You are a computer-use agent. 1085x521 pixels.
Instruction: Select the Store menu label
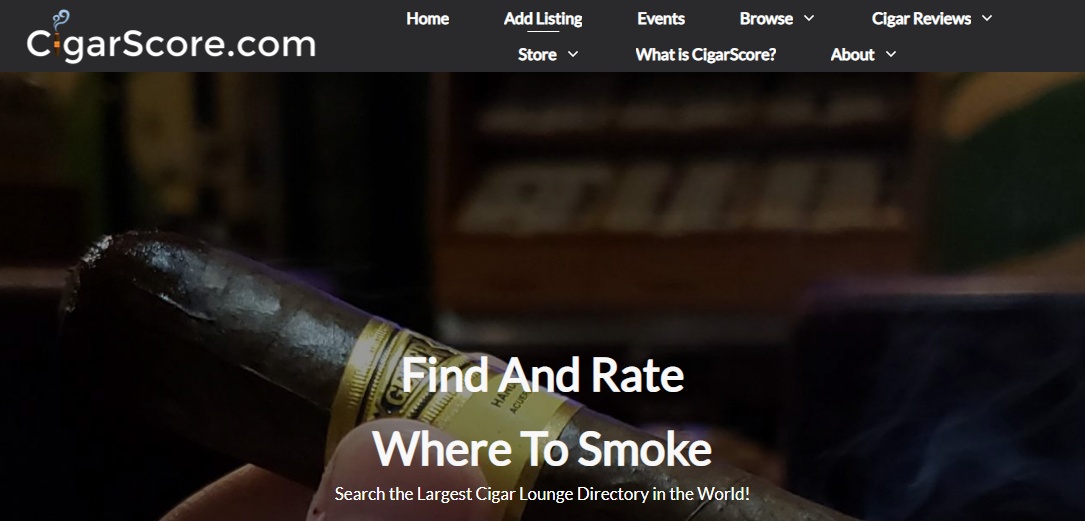pos(538,55)
